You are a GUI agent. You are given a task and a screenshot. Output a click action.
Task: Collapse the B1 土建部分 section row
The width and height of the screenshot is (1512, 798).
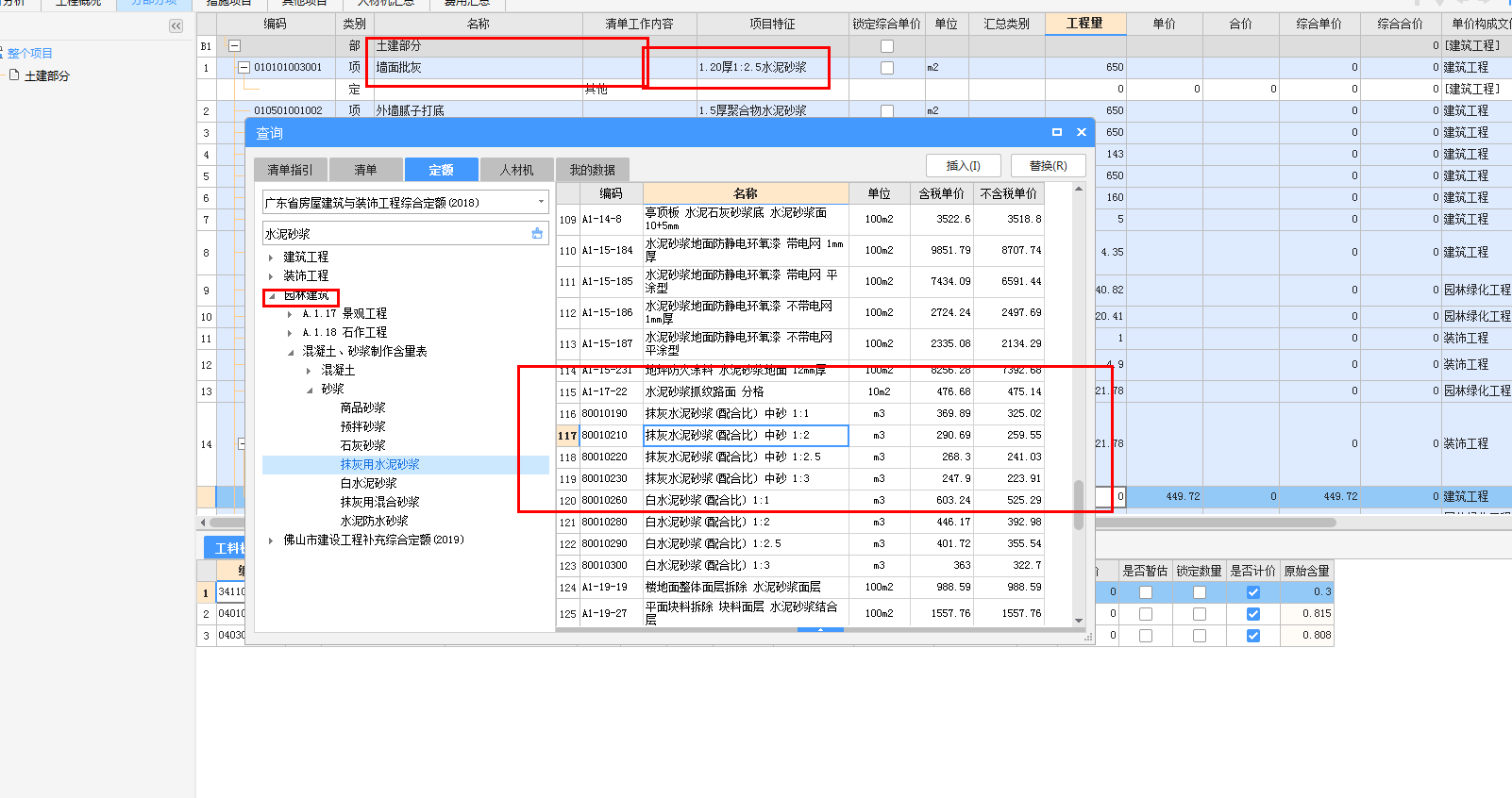(x=235, y=45)
